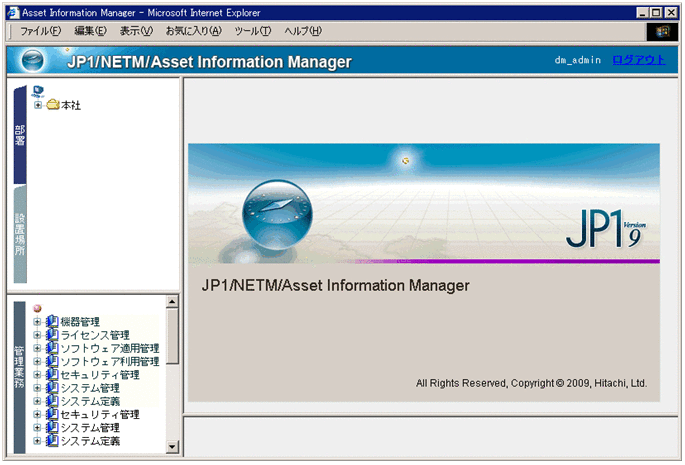Click the job menu scroll up arrow
Screen dimensions: 685x465
(172, 302)
